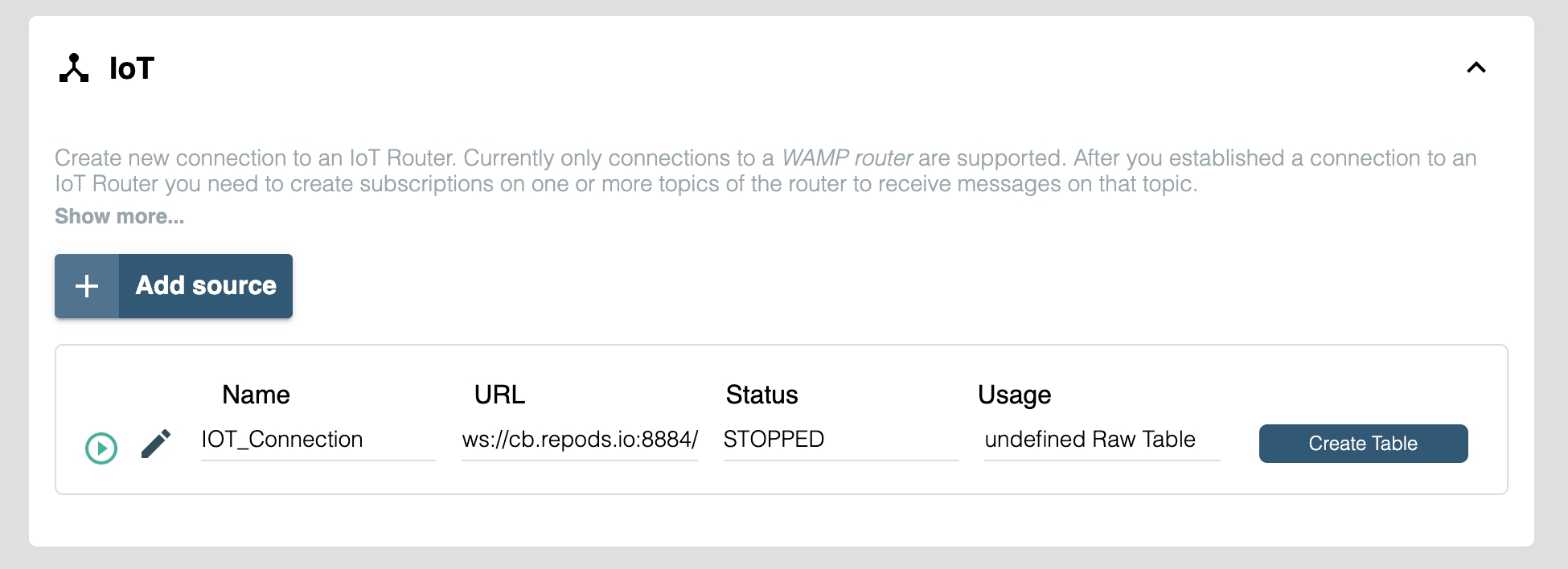Screen dimensions: 1568x569
Task: Select the Status field showing STOPPED
Action: tap(839, 440)
